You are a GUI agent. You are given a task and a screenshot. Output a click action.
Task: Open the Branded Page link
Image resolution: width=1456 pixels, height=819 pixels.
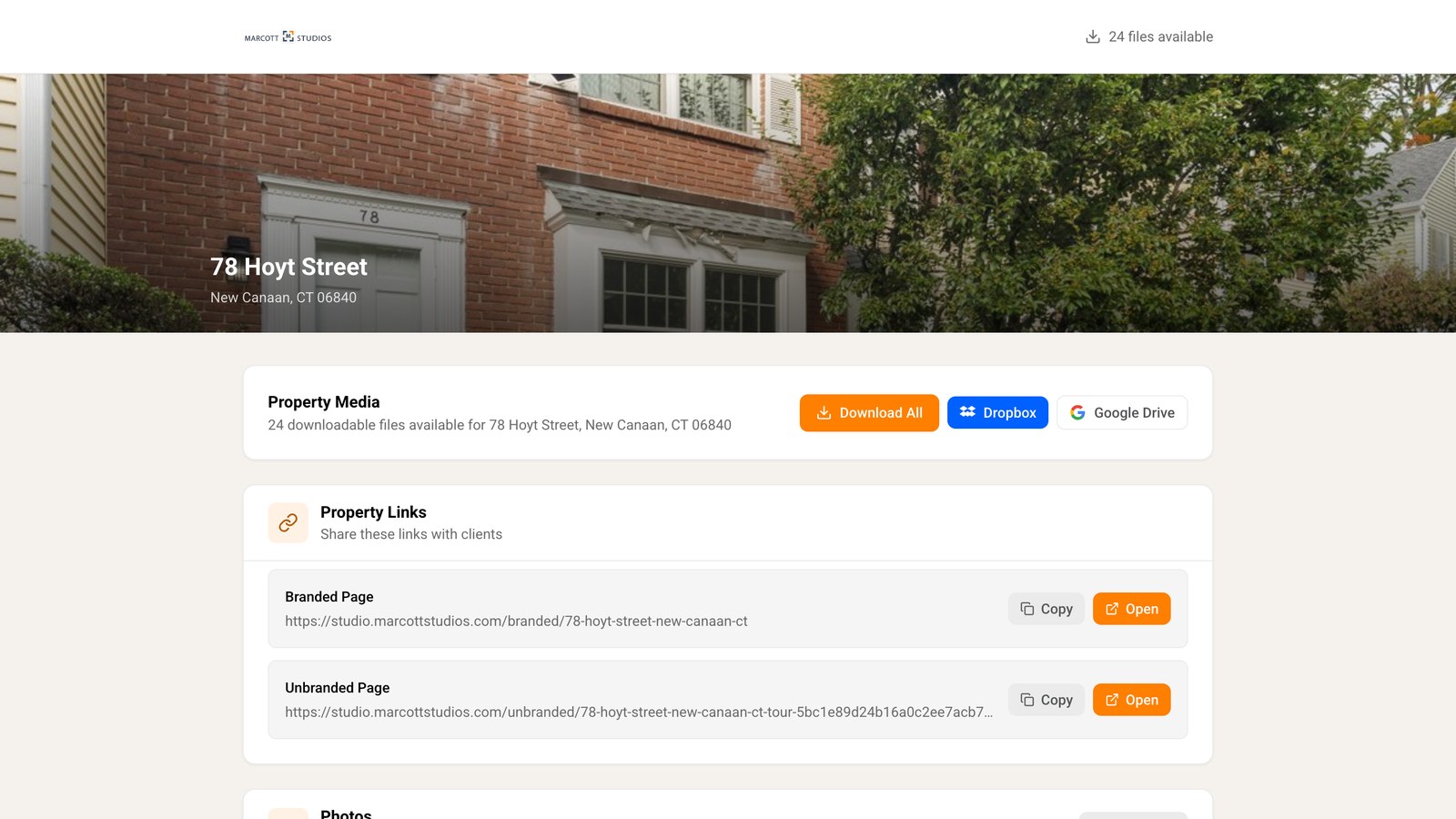point(1131,609)
